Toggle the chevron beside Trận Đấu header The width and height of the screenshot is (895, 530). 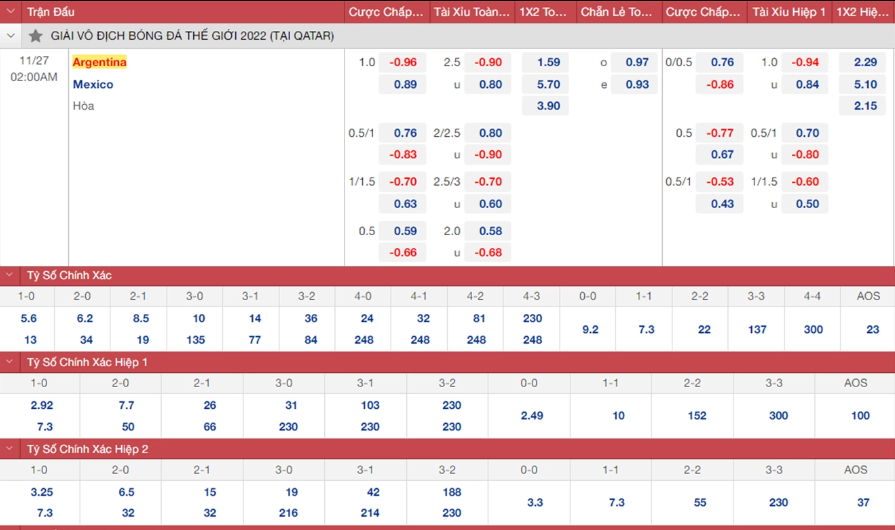10,11
